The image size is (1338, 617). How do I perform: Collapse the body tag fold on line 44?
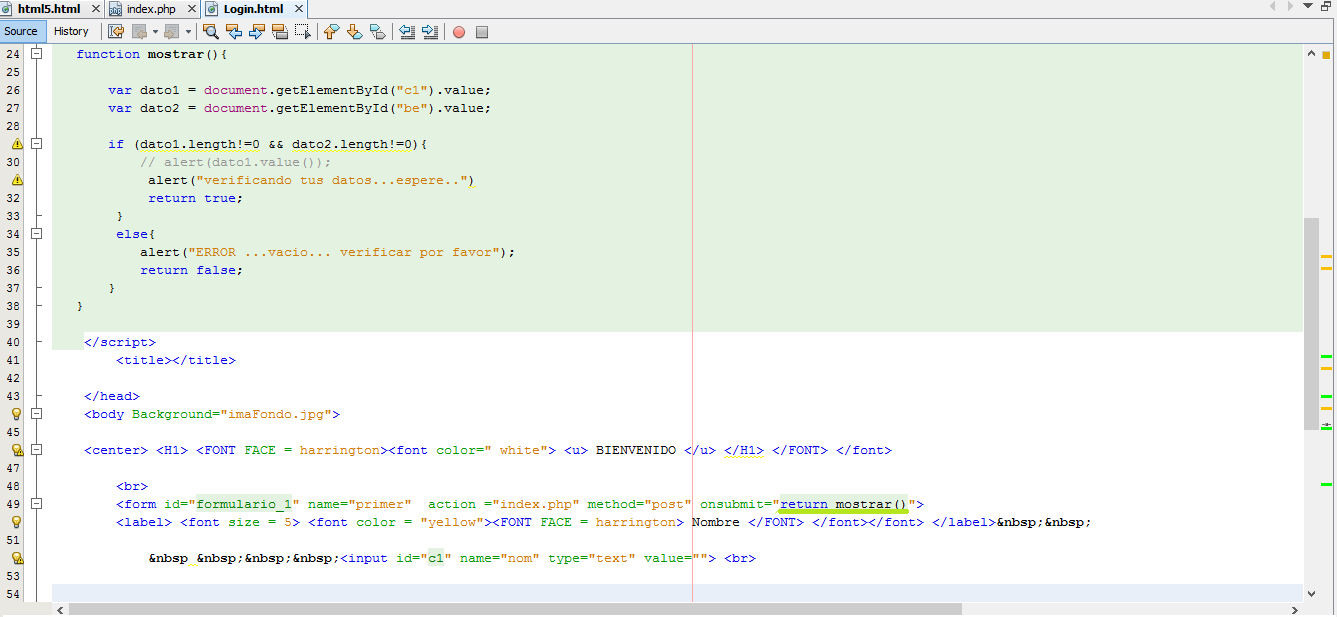[x=37, y=414]
